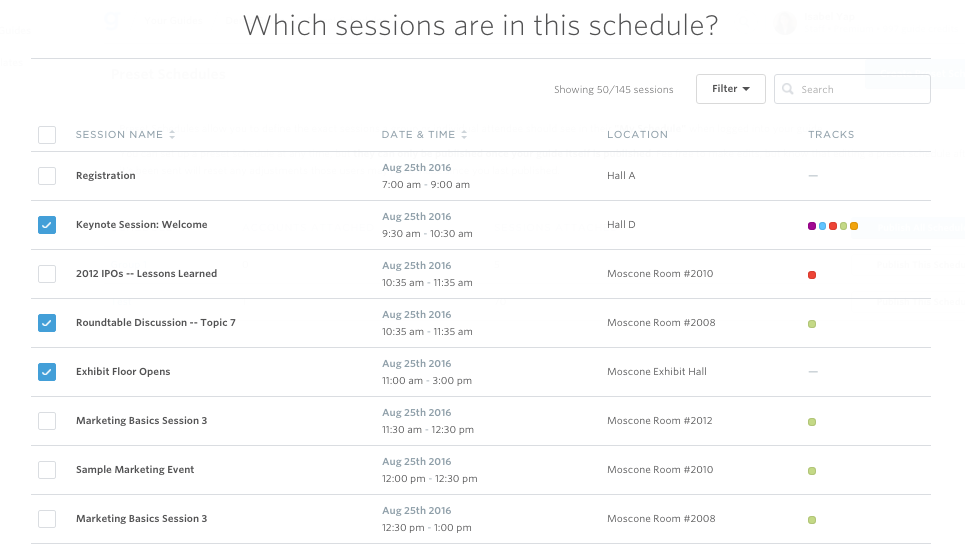Toggle the select-all checkbox in the header
This screenshot has height=545, width=965.
point(47,135)
